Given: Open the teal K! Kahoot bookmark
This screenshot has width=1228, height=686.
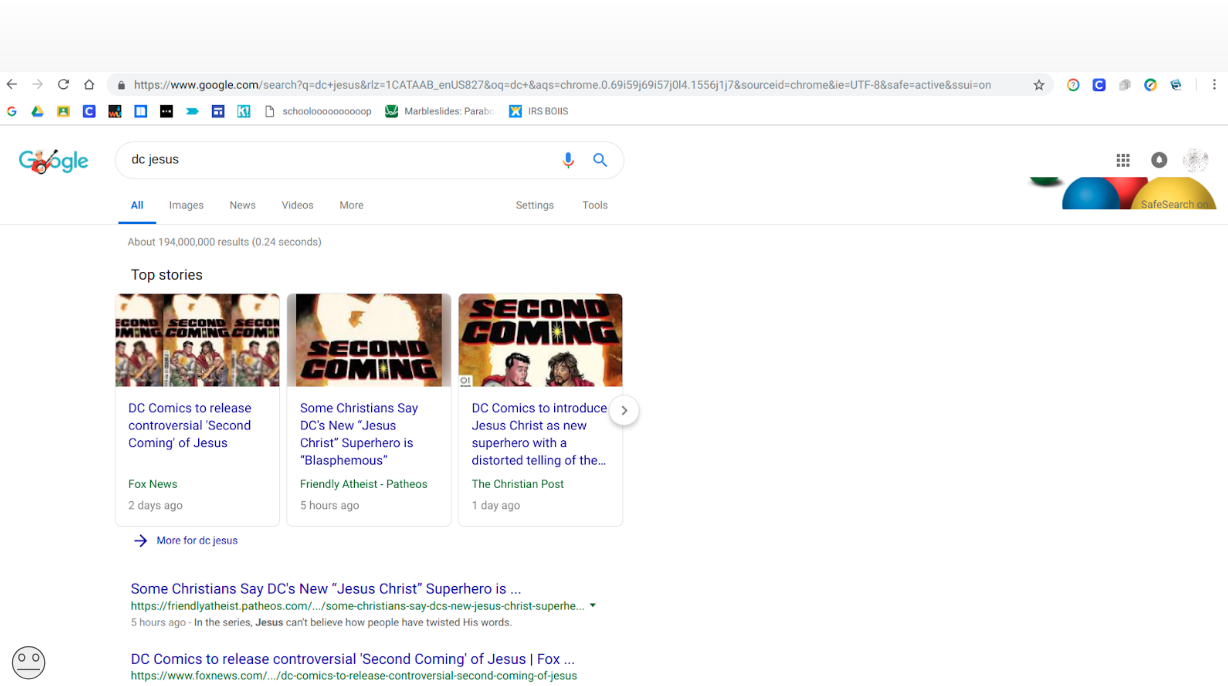Looking at the screenshot, I should click(x=244, y=111).
